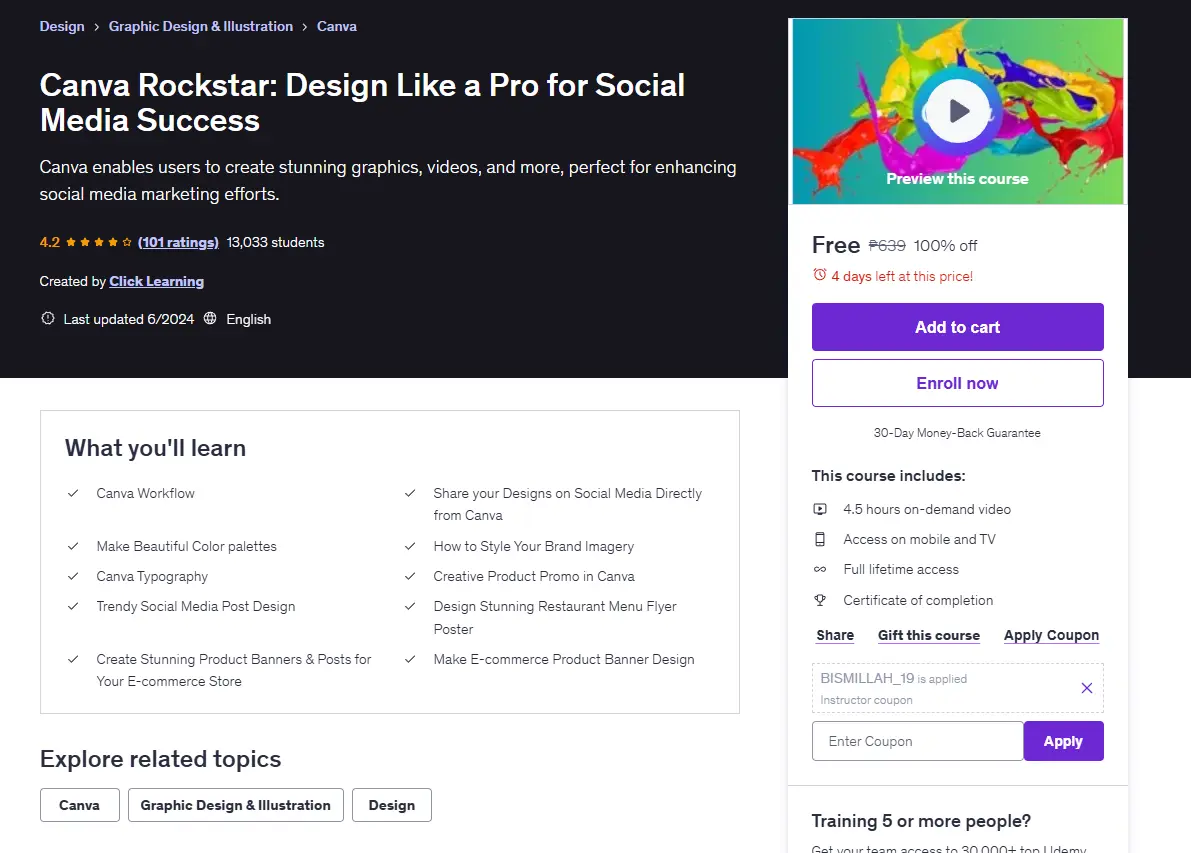The image size is (1191, 853).
Task: Click the 'Free' price label
Action: [x=836, y=245]
